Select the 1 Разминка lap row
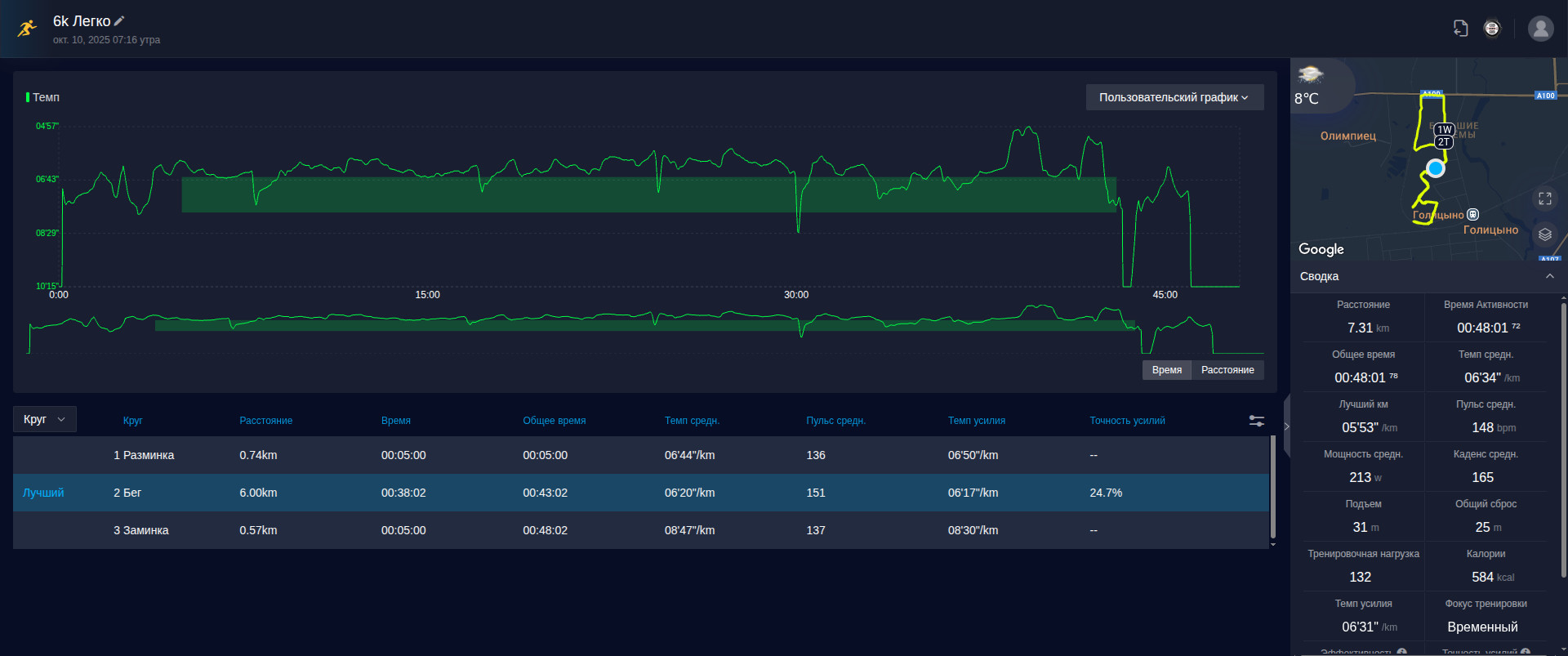 point(641,455)
